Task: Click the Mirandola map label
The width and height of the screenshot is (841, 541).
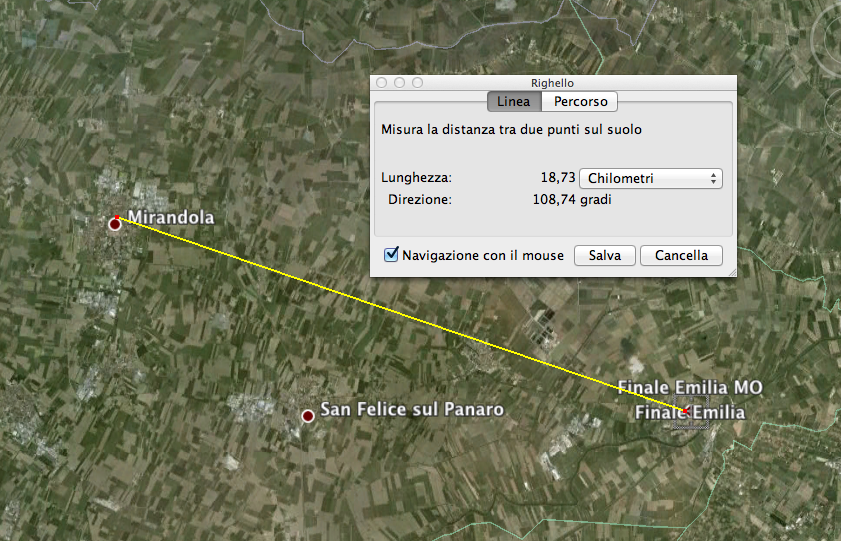Action: click(171, 217)
